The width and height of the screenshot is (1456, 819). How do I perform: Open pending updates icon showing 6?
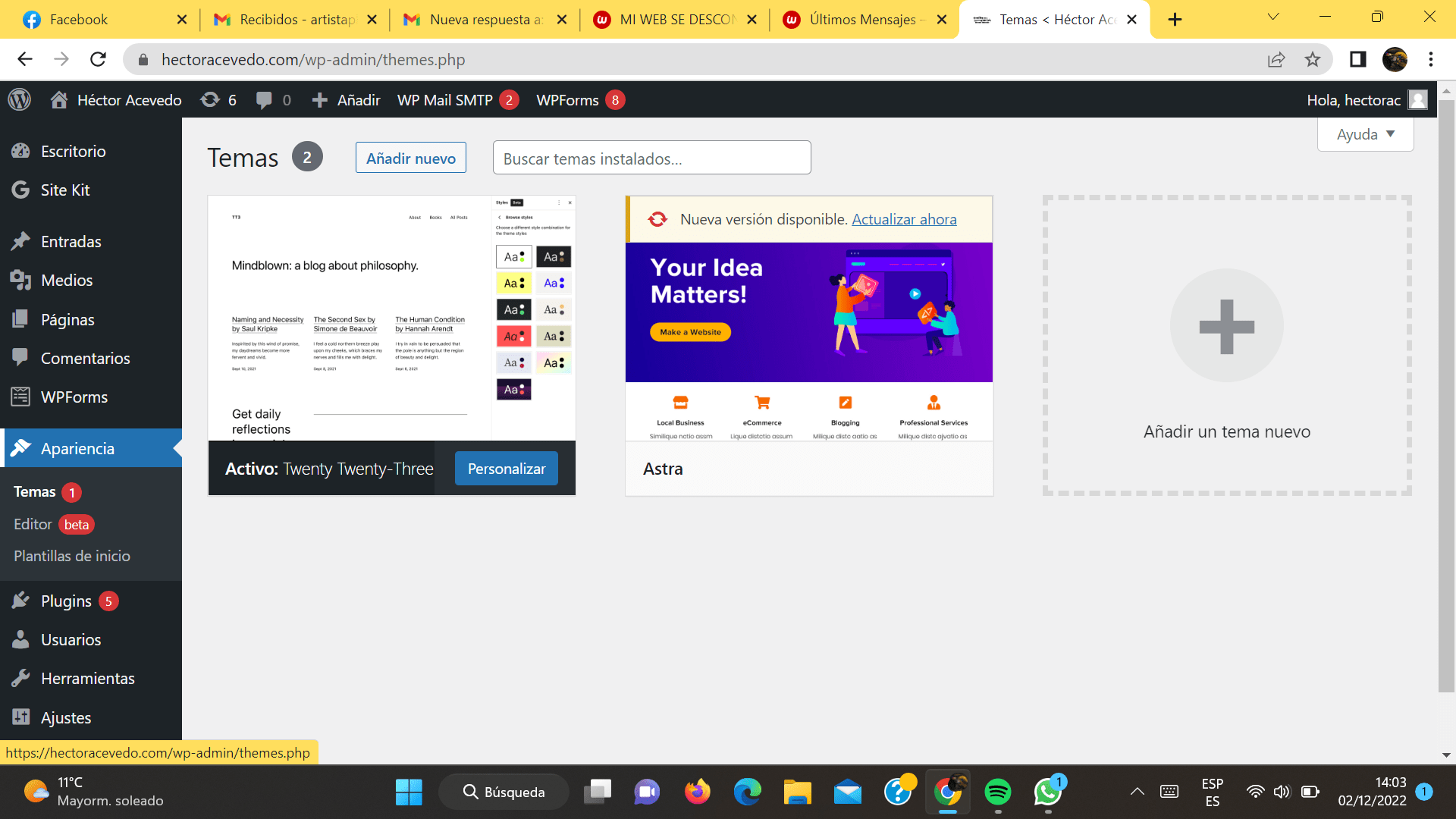point(218,100)
